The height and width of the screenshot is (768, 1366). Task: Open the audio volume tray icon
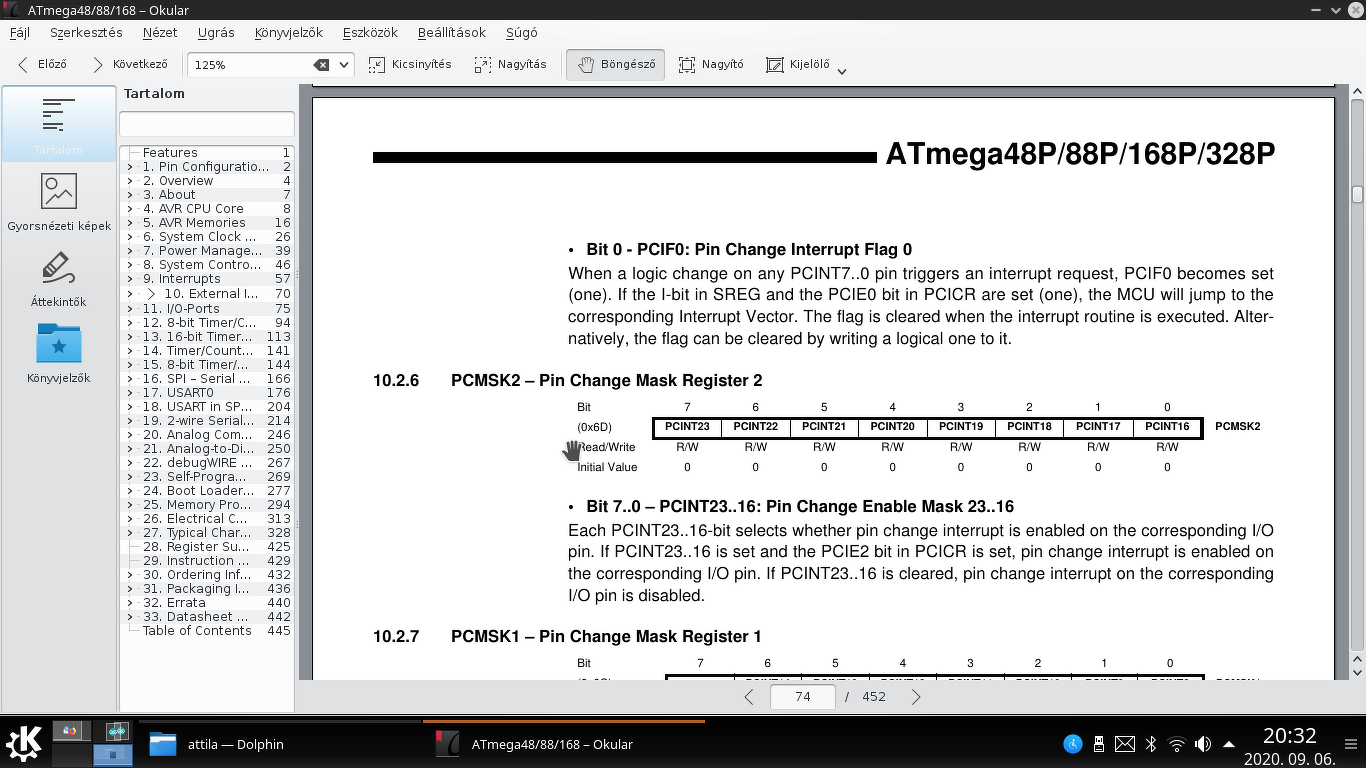click(1203, 744)
